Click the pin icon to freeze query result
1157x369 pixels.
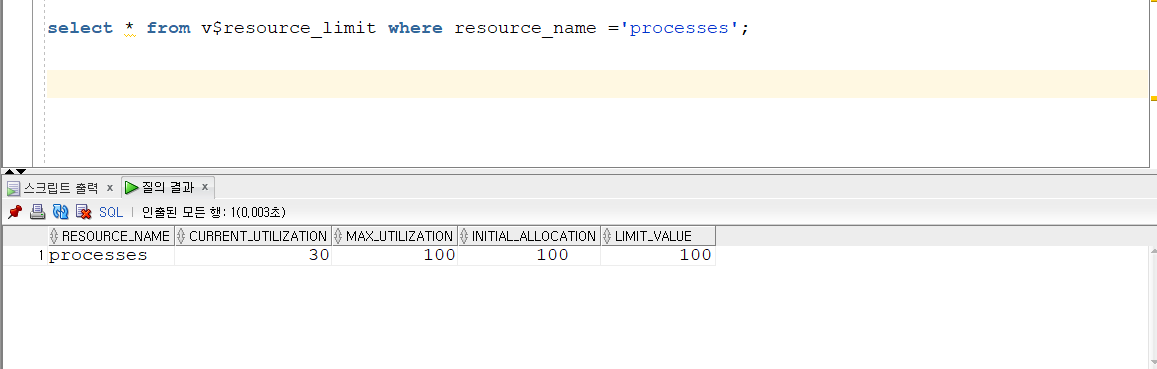(15, 213)
